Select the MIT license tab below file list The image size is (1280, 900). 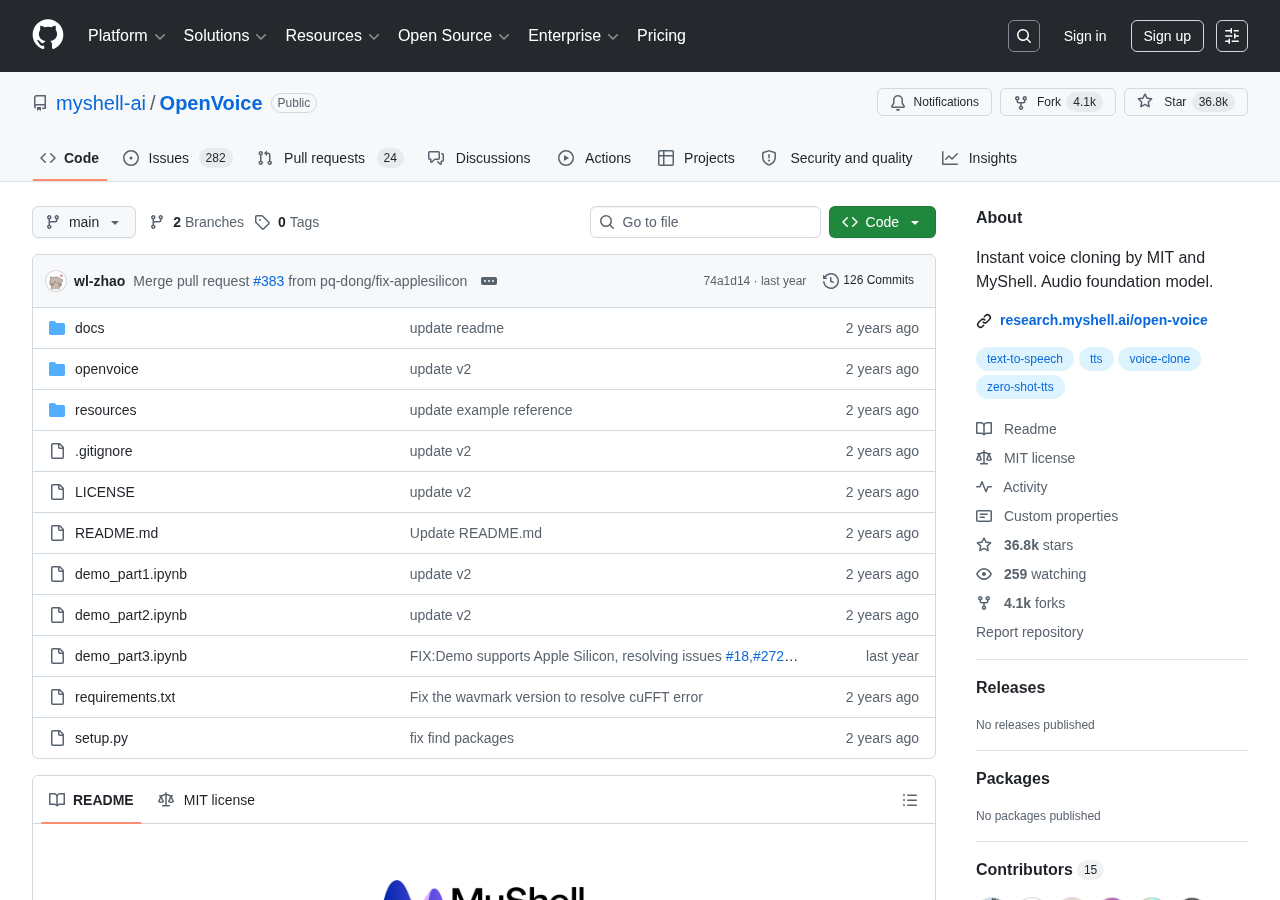click(x=207, y=800)
